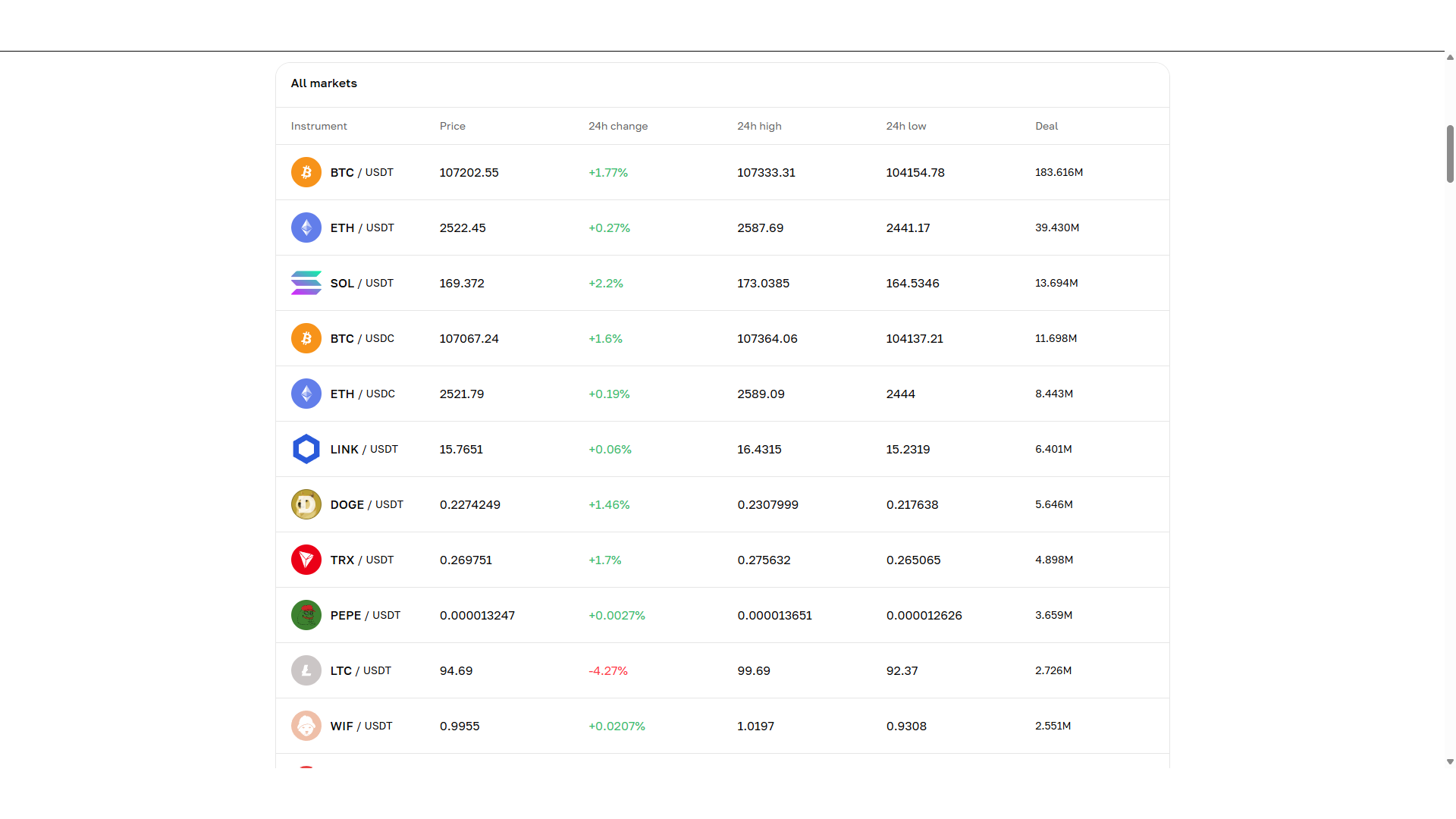Click the 24h low column header
This screenshot has width=1456, height=819.
tap(906, 126)
